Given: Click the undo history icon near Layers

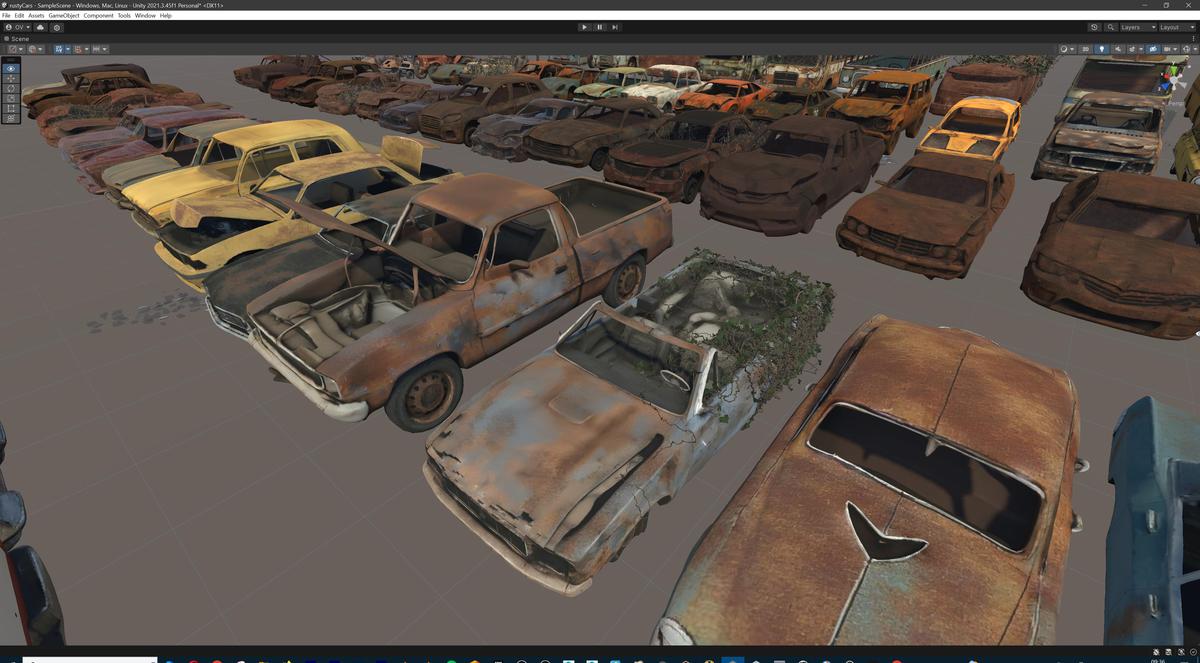Looking at the screenshot, I should [x=1094, y=27].
